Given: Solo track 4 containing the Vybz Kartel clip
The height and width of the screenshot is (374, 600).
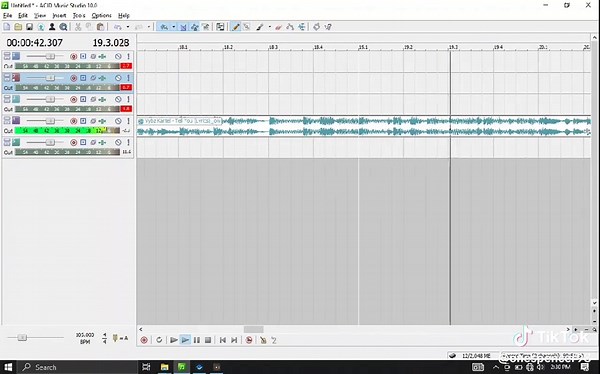Looking at the screenshot, I should (x=129, y=121).
